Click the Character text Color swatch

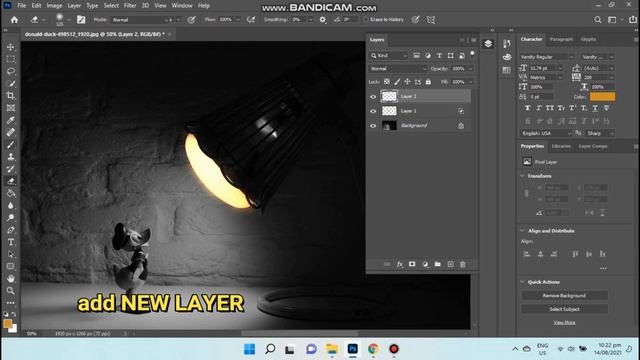pyautogui.click(x=602, y=97)
